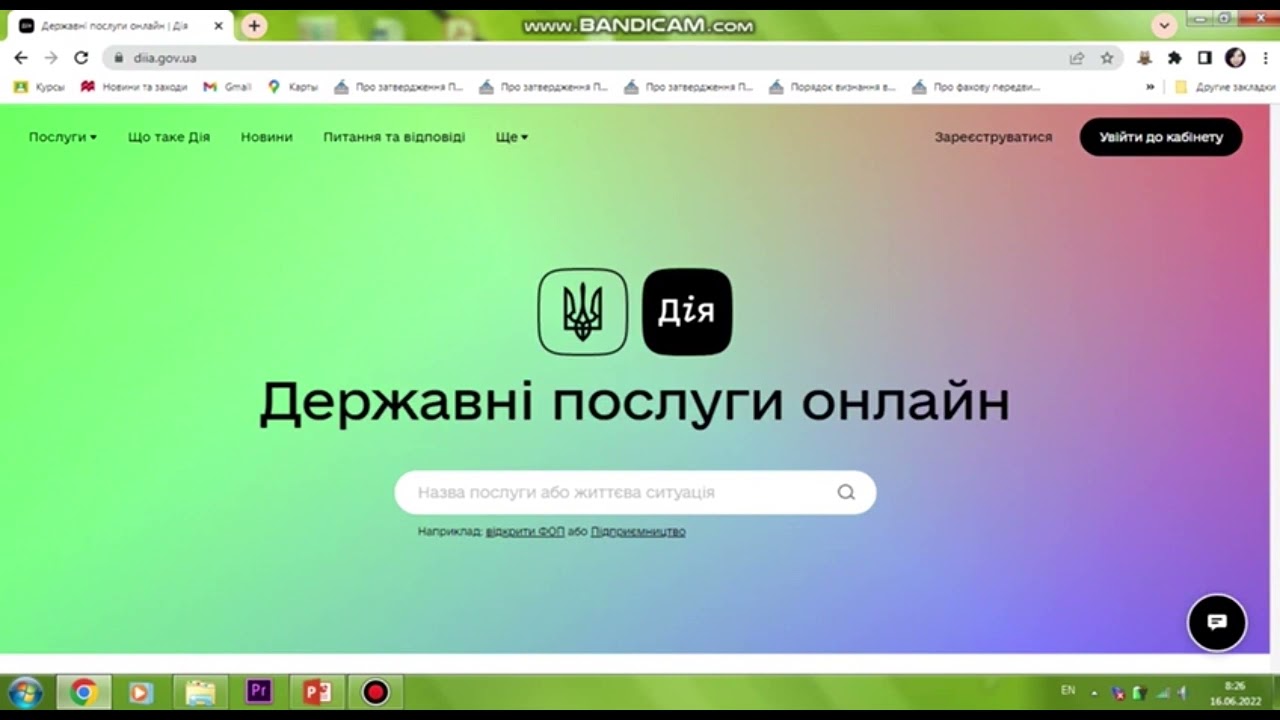This screenshot has width=1280, height=720.
Task: Open the Gmail bookmark
Action: pyautogui.click(x=227, y=87)
